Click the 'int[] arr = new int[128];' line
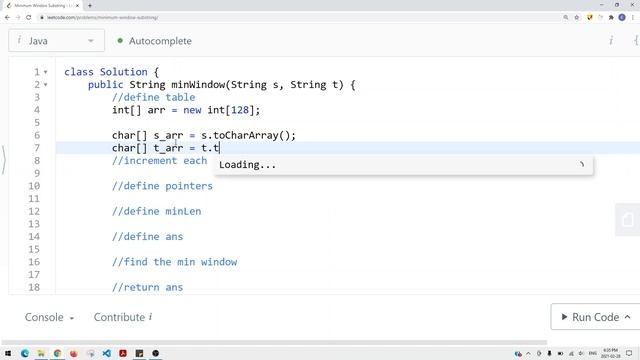 coord(186,110)
